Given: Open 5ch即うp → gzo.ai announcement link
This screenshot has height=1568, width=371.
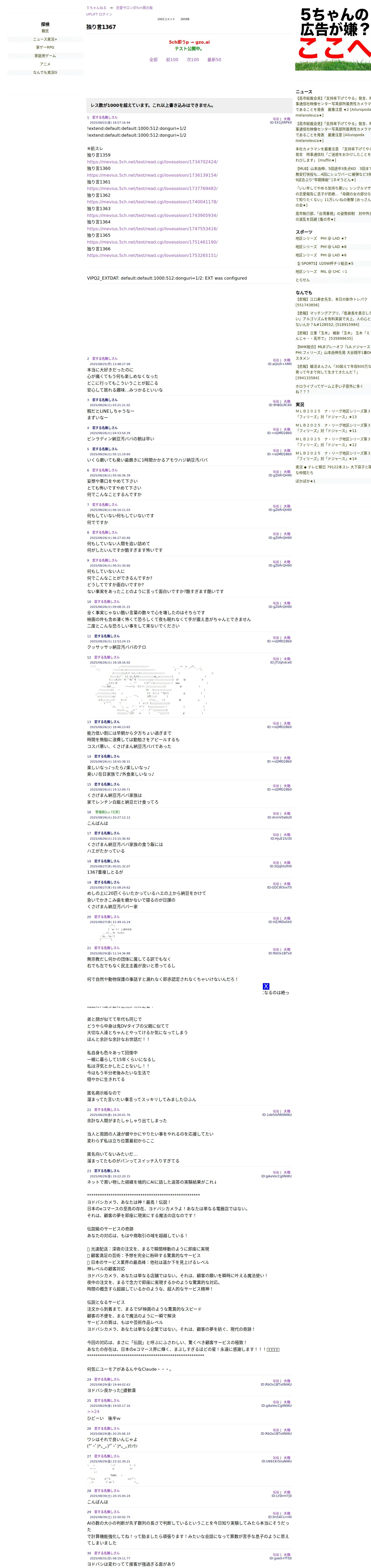Looking at the screenshot, I should (189, 43).
